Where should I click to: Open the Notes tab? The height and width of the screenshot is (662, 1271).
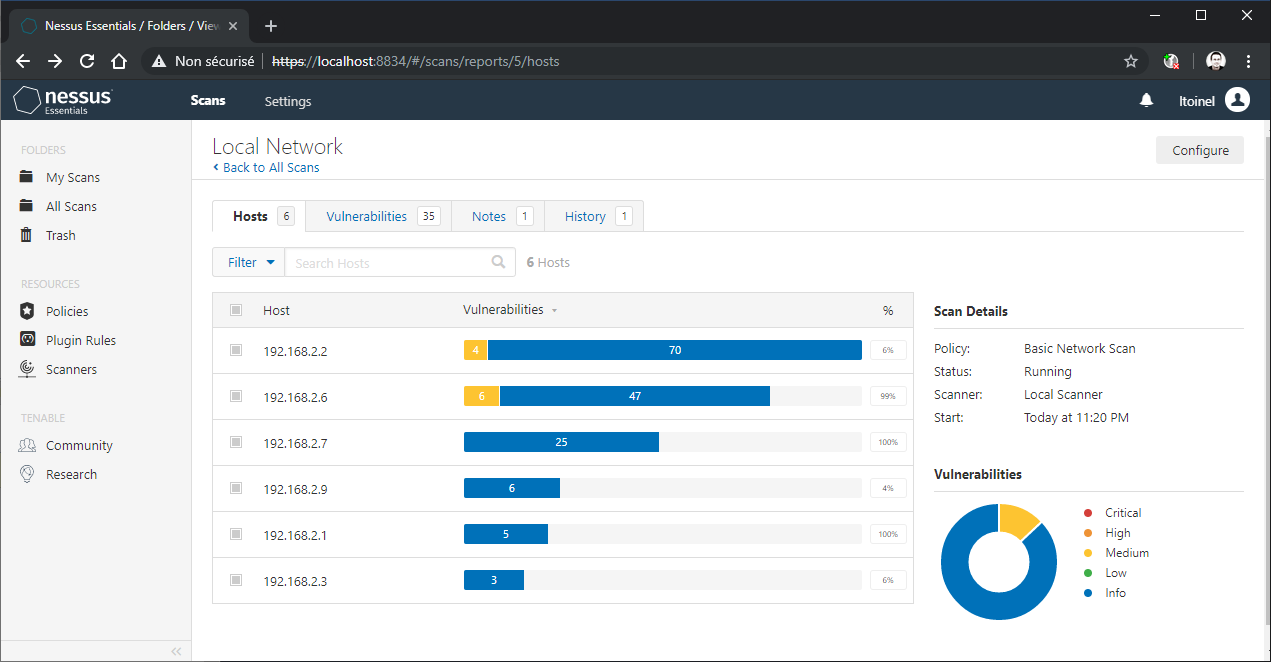coord(498,216)
